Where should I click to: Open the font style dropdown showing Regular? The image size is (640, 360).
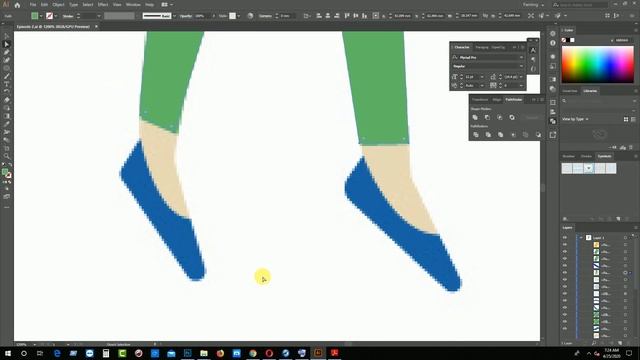[x=488, y=66]
